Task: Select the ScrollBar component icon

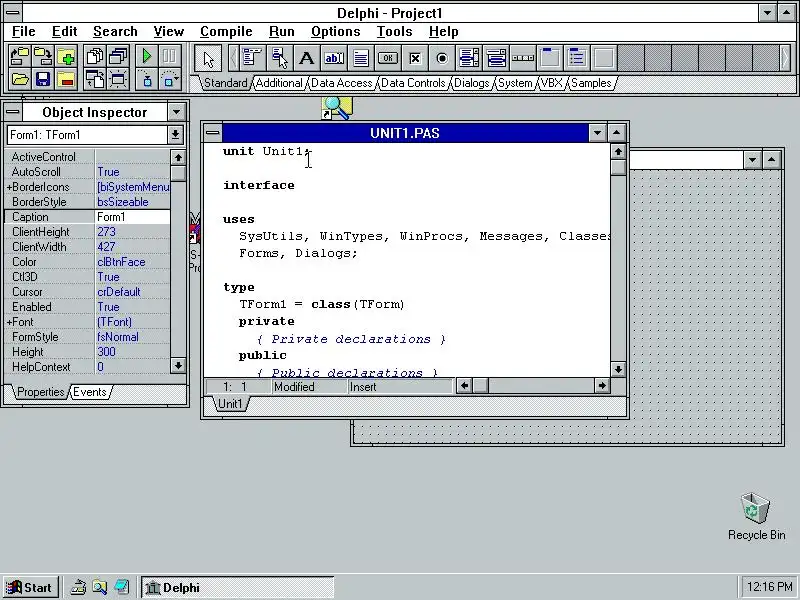Action: pyautogui.click(x=523, y=58)
